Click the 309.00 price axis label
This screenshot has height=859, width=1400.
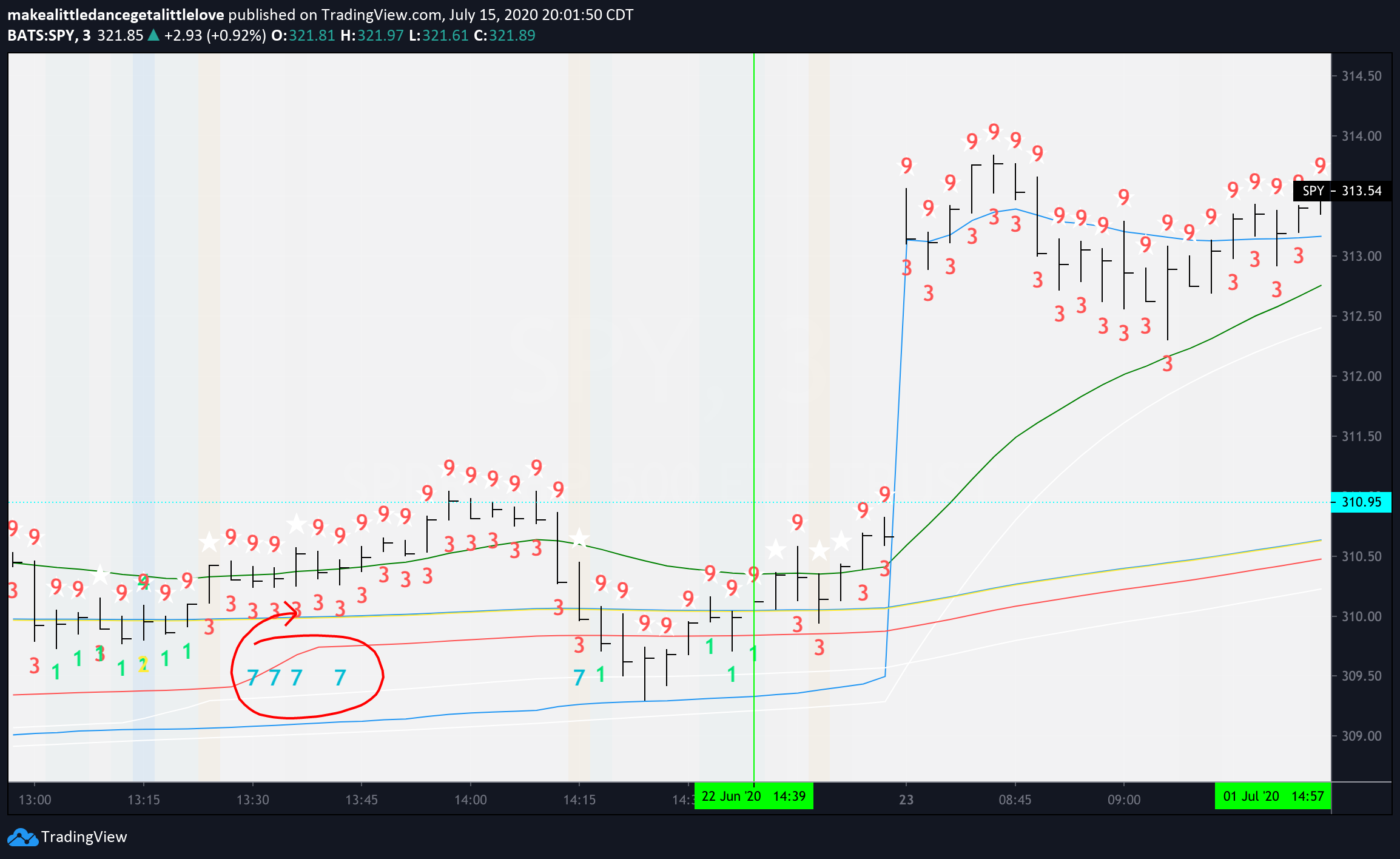tap(1361, 736)
